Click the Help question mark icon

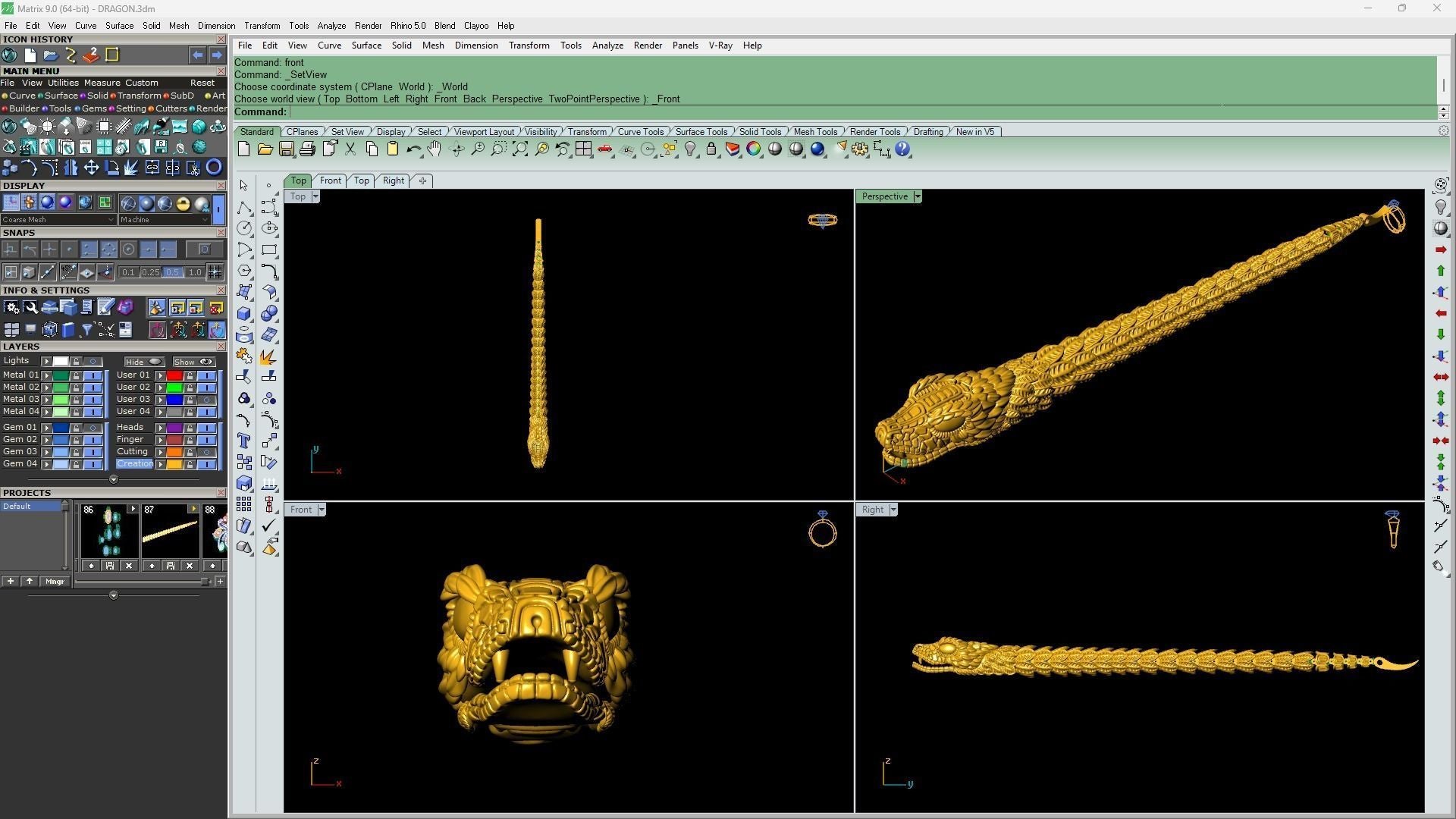(902, 149)
